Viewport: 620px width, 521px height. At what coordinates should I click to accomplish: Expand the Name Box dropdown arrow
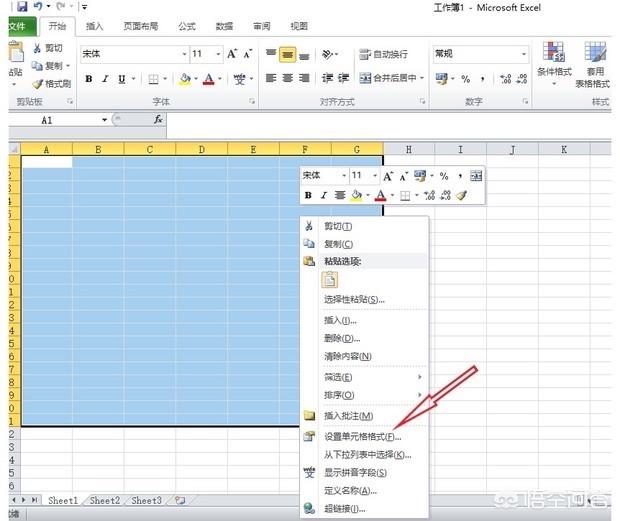[104, 120]
